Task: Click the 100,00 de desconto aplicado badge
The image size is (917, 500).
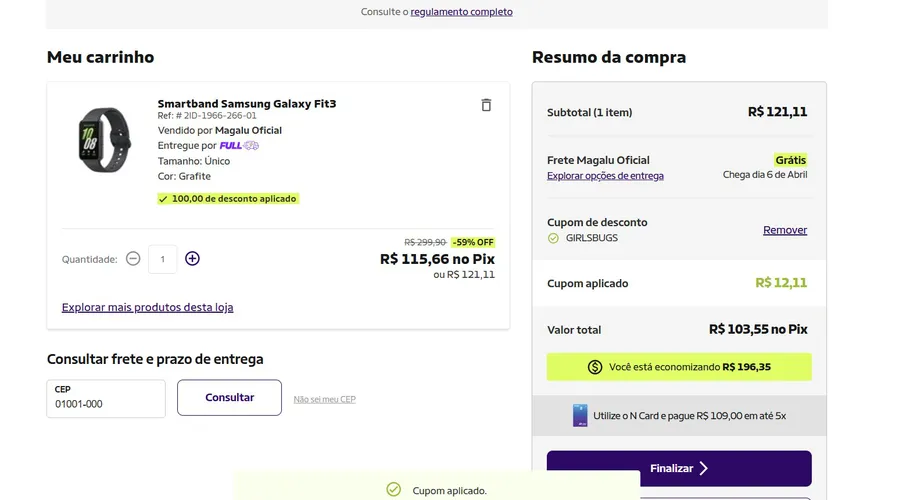Action: [x=228, y=199]
